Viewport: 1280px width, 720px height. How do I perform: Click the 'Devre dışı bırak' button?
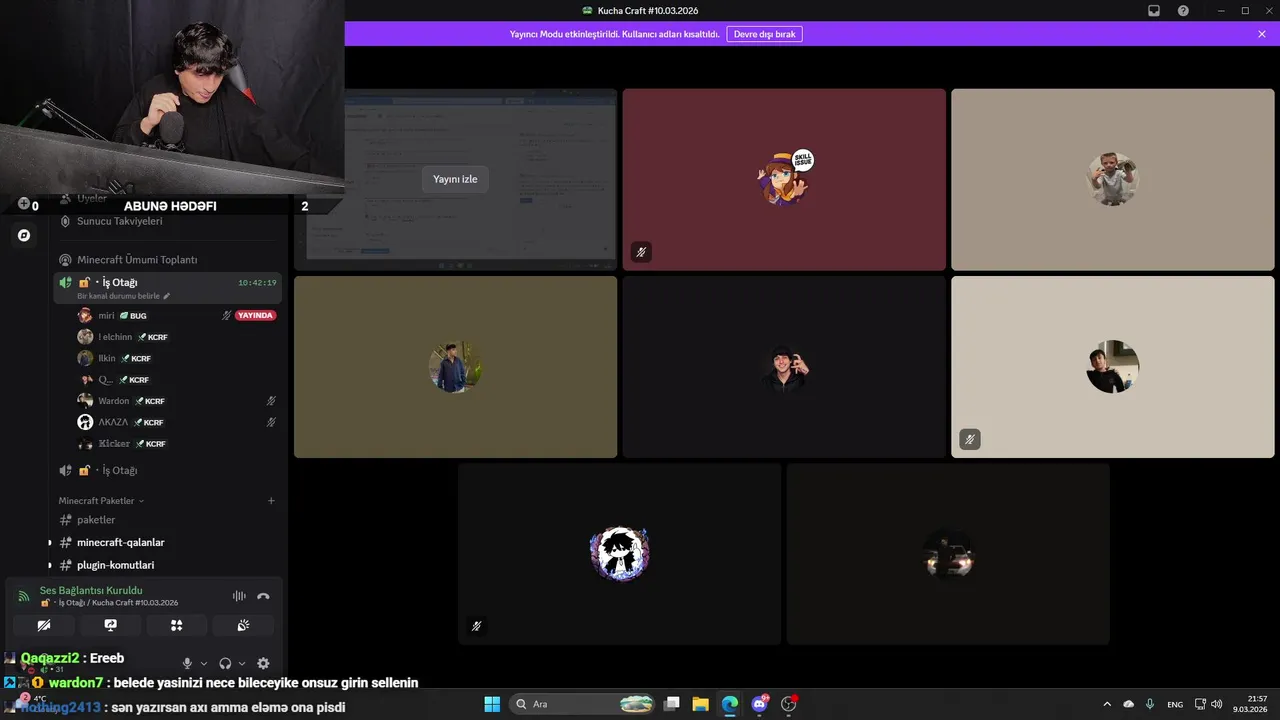(x=764, y=34)
